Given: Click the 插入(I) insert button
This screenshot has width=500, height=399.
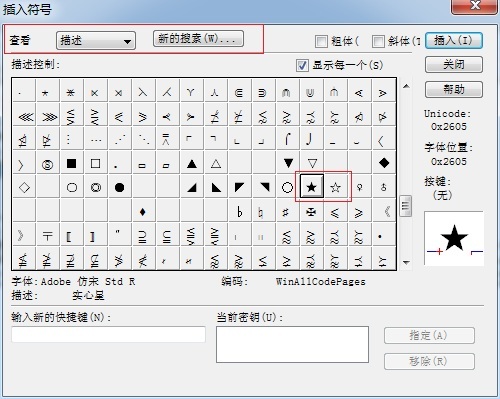Looking at the screenshot, I should (454, 41).
